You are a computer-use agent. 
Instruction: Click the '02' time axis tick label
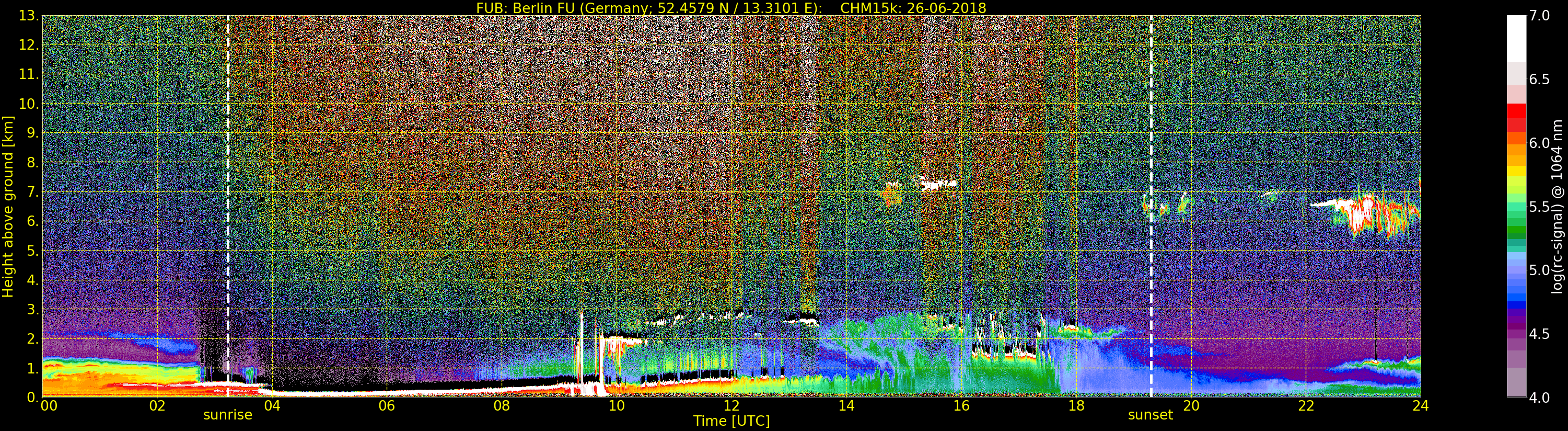click(157, 406)
